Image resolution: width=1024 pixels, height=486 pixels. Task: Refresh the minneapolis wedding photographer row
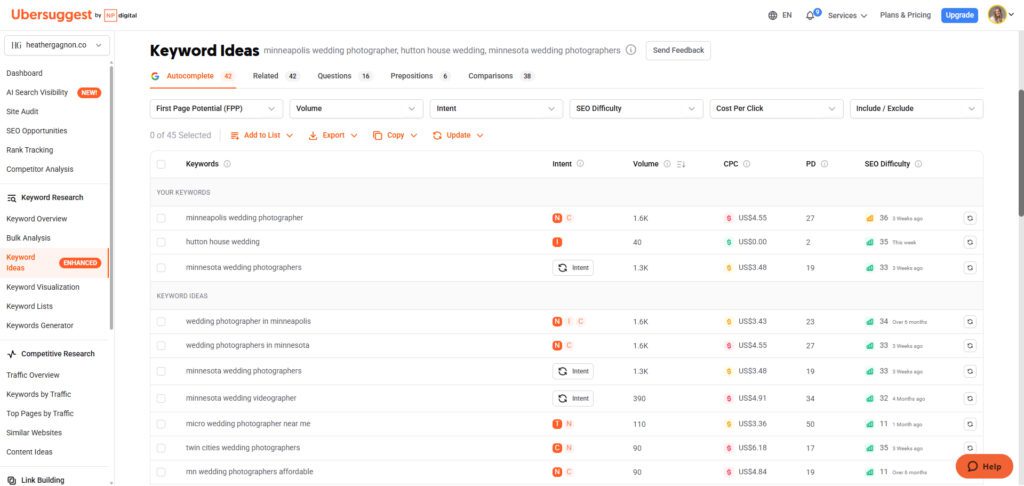click(970, 218)
